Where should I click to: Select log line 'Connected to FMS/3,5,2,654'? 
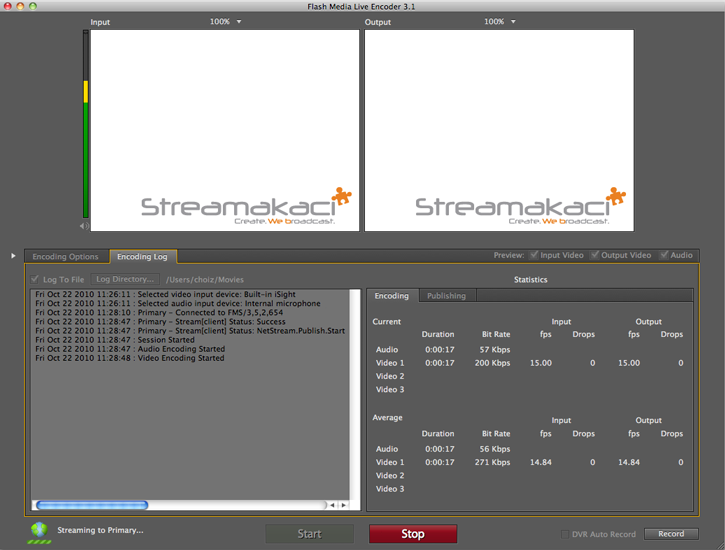coord(159,312)
